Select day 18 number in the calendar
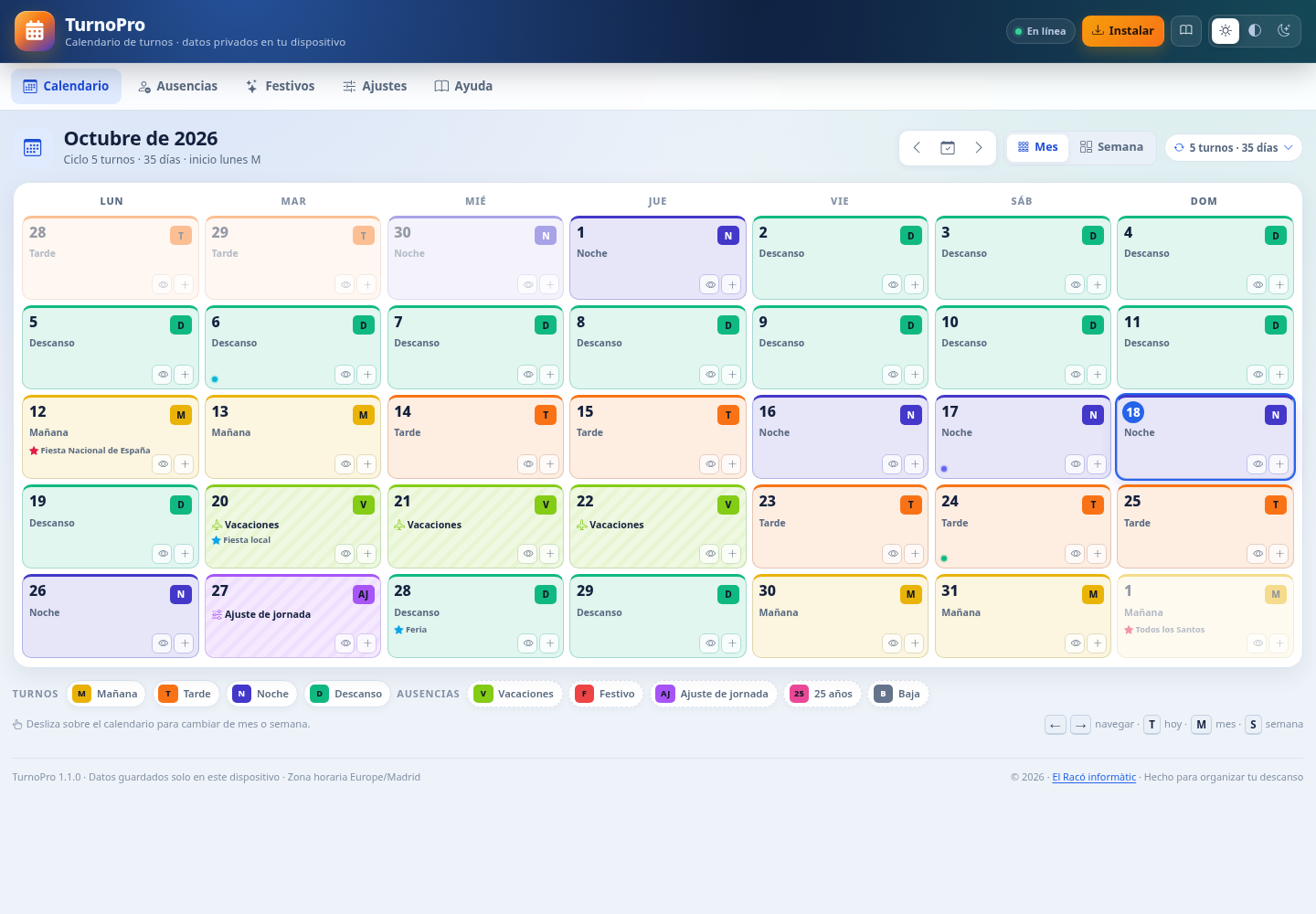The width and height of the screenshot is (1316, 914). pos(1133,412)
